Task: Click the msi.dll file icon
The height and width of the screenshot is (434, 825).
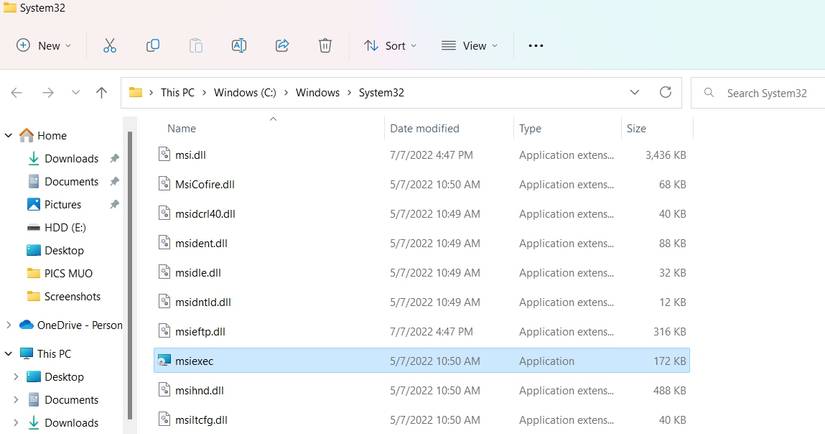Action: [x=164, y=154]
